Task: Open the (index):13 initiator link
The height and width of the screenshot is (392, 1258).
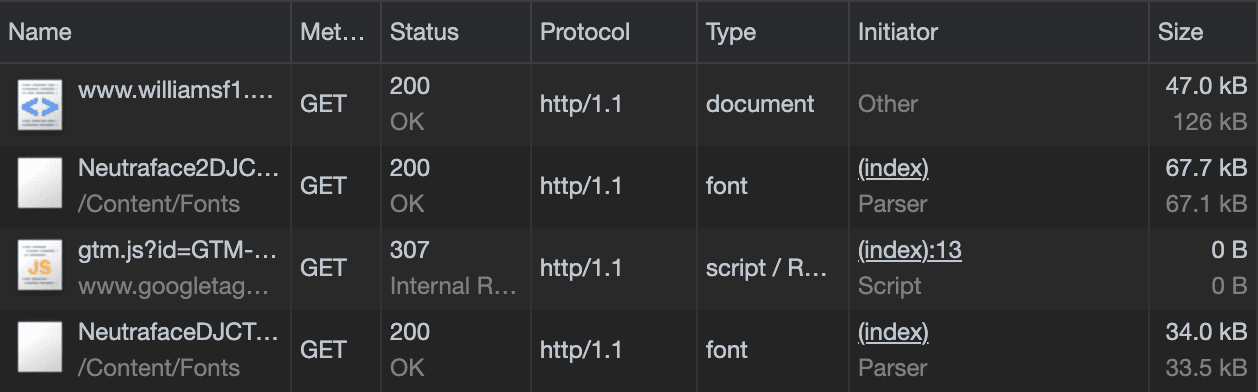Action: pyautogui.click(x=910, y=251)
